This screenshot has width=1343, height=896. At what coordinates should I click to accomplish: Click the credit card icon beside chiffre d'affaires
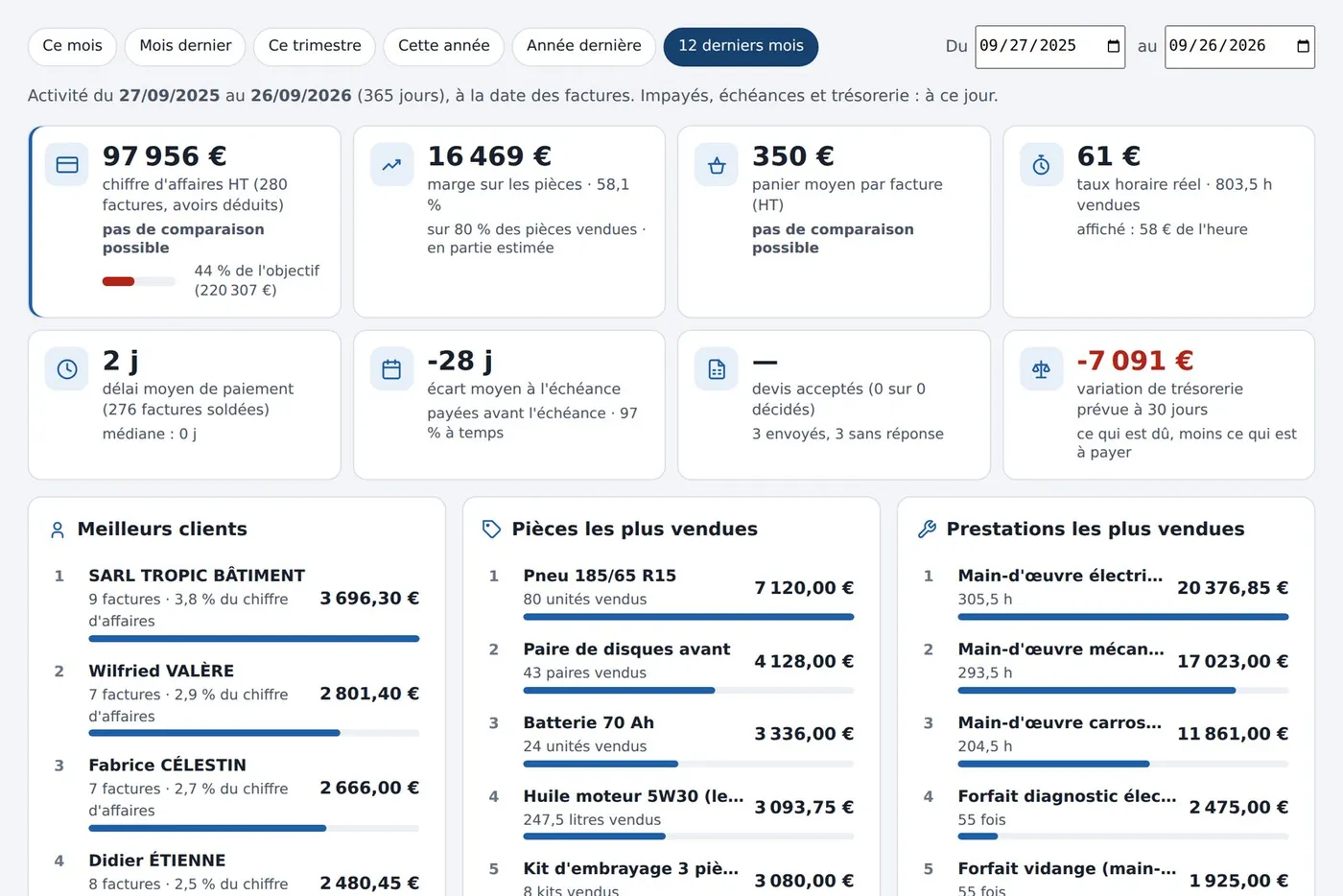(67, 165)
